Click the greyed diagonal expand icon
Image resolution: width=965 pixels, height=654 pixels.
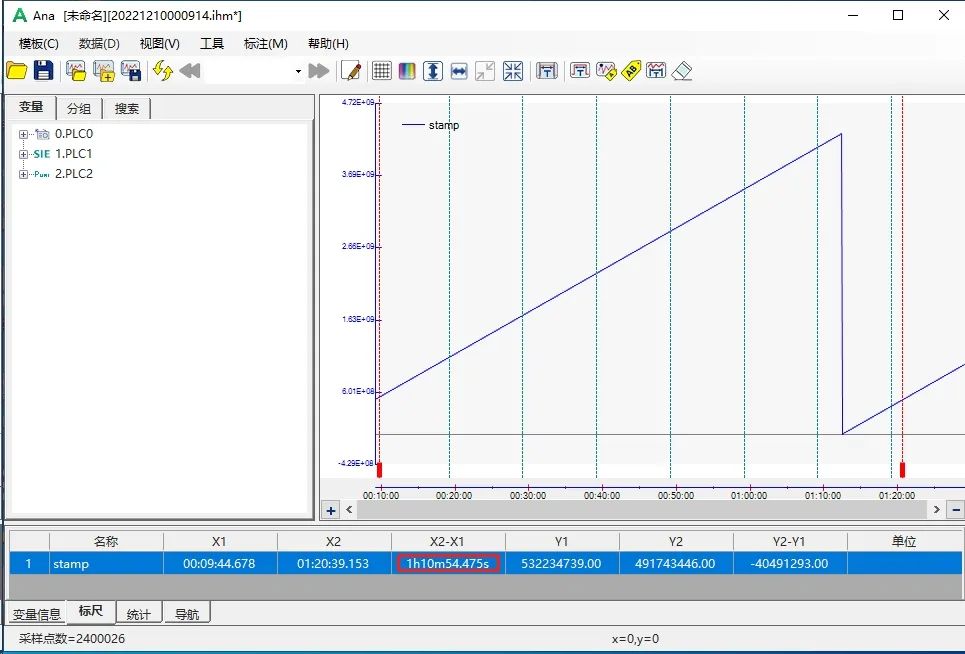tap(485, 71)
